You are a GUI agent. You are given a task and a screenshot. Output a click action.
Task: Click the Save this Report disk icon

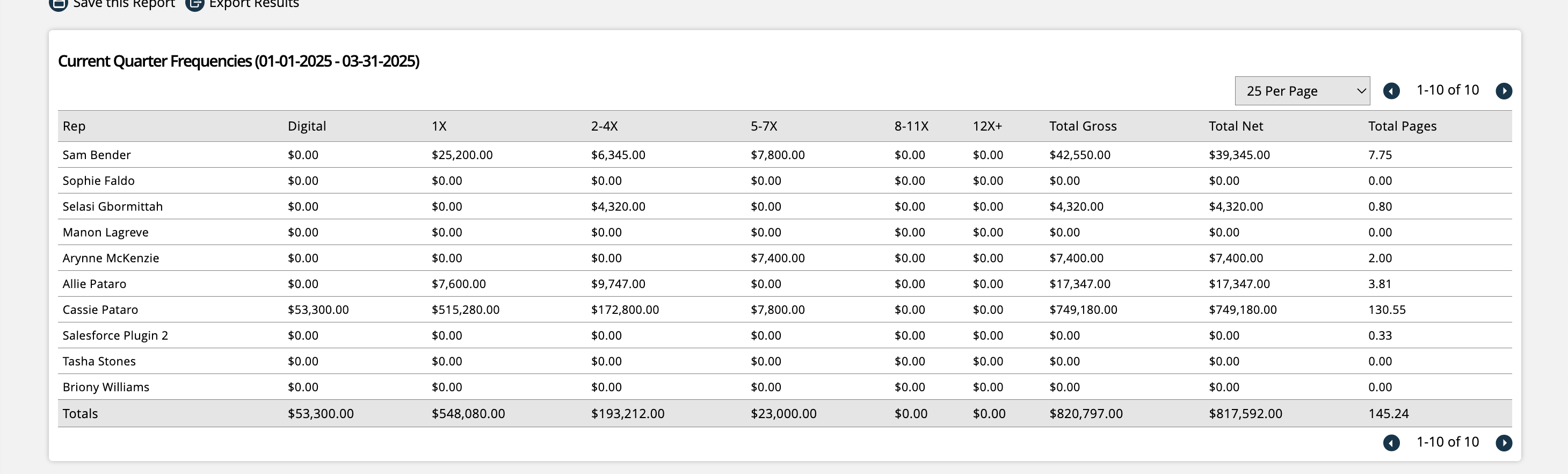pos(58,4)
